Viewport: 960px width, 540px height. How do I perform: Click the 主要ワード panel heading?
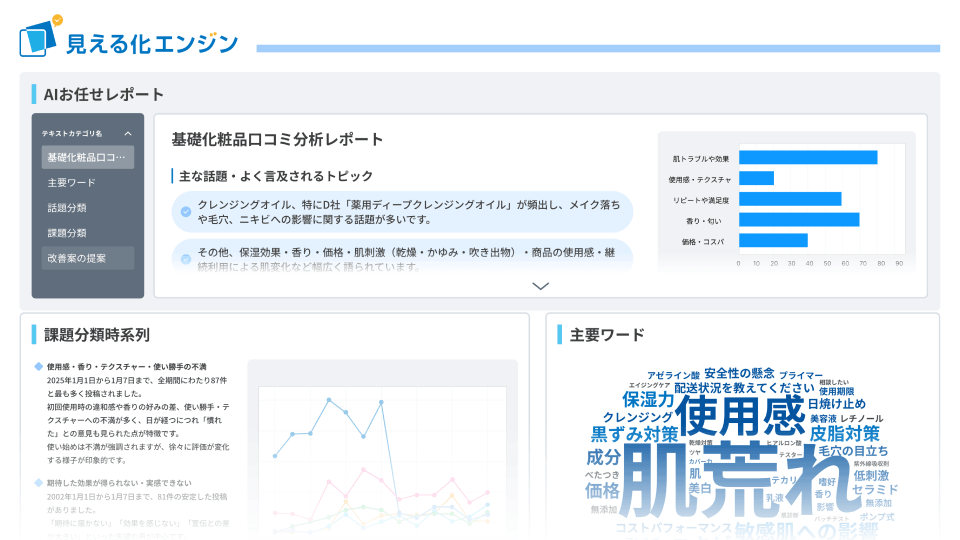(607, 335)
